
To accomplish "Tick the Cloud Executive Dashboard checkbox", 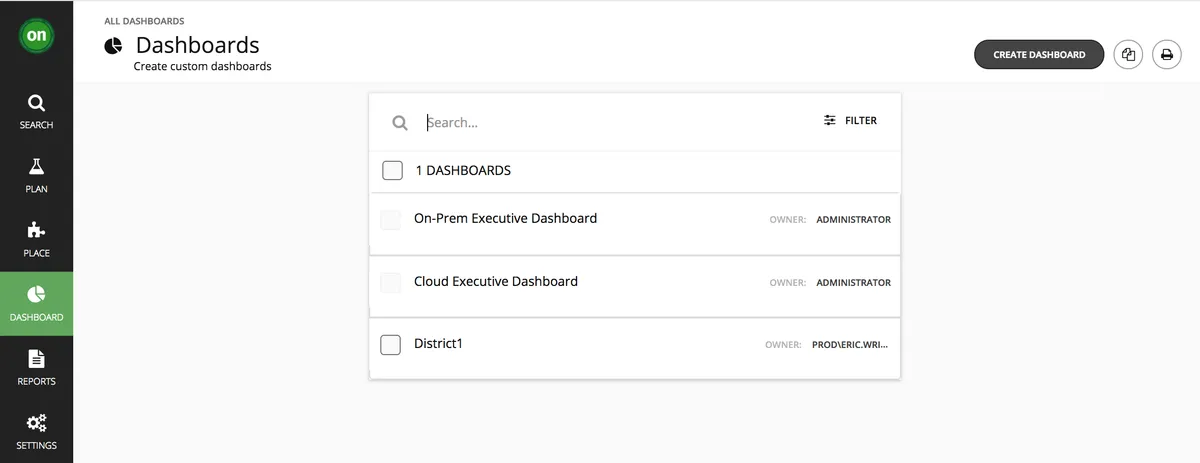I will [391, 283].
